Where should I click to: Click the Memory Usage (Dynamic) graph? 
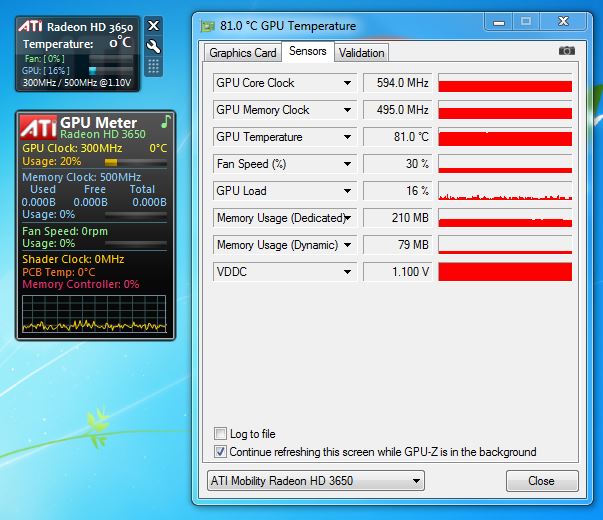[505, 245]
